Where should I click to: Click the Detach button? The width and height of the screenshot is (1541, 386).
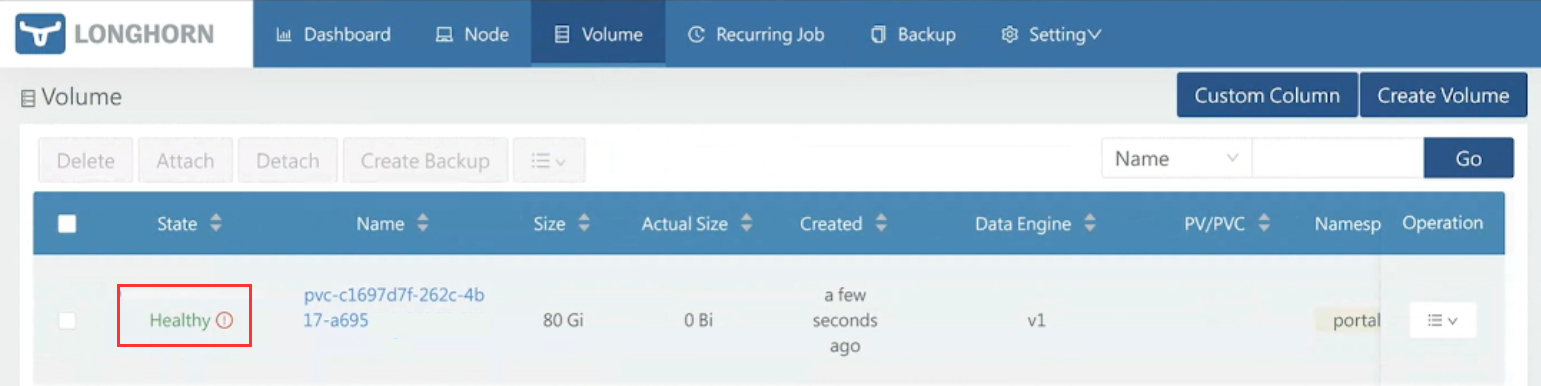(x=288, y=160)
